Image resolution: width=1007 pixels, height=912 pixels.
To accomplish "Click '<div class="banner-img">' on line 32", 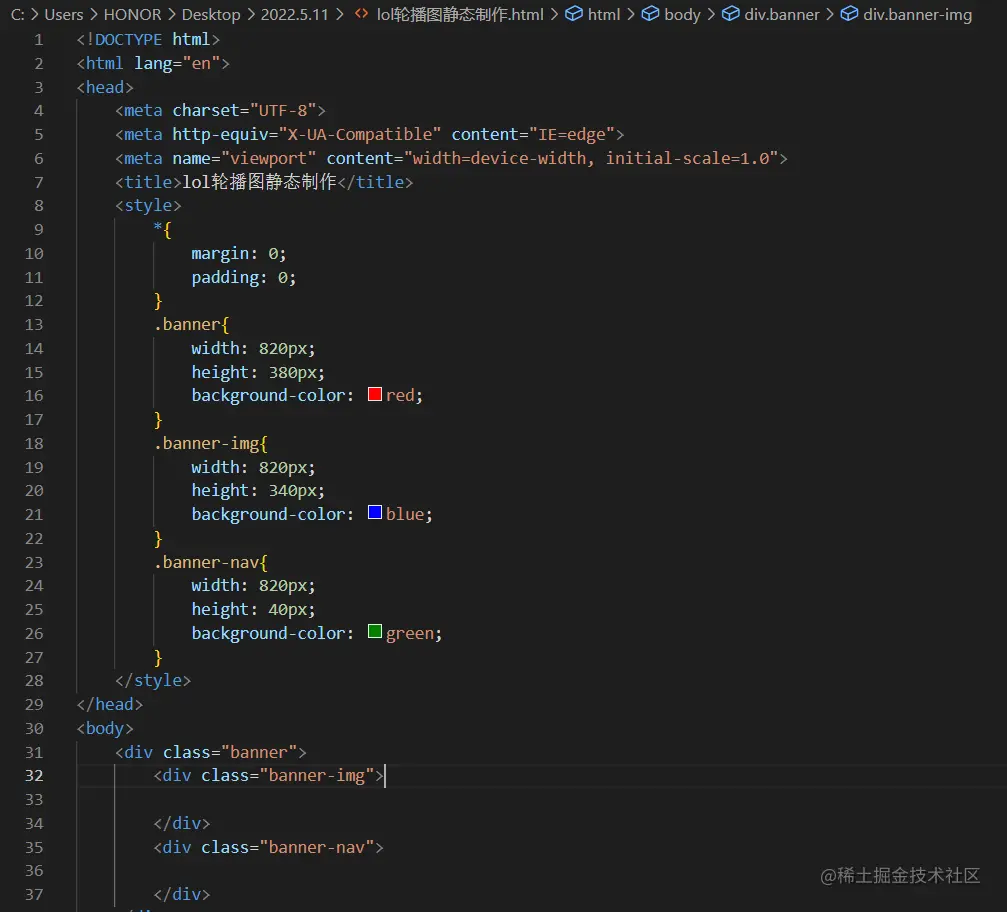I will tap(268, 776).
